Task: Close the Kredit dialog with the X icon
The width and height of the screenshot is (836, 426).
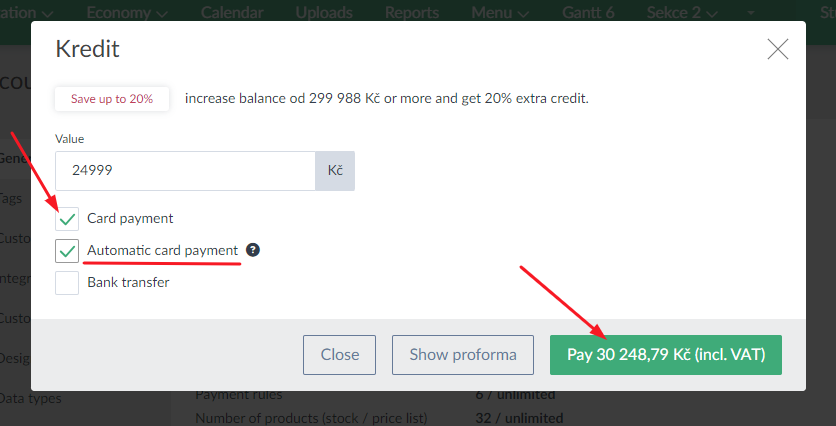Action: [x=777, y=50]
